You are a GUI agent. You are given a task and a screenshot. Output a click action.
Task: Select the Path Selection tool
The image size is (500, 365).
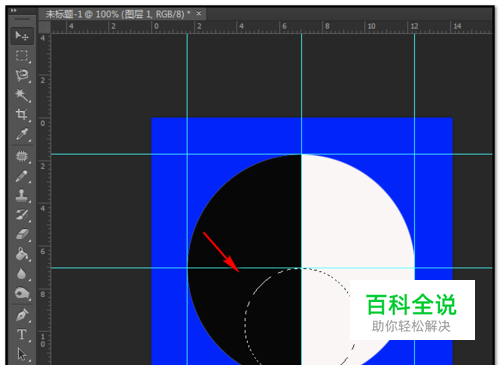click(22, 354)
